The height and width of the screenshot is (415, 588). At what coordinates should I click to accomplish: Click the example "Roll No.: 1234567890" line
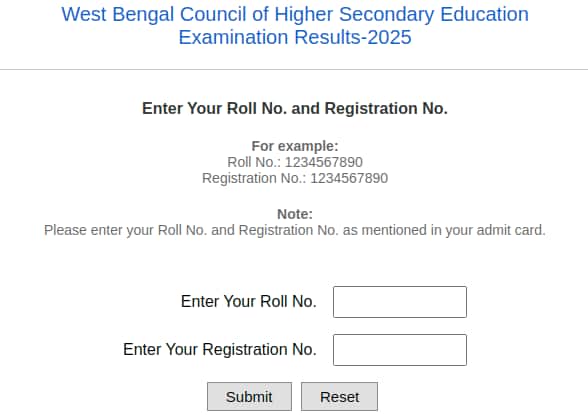[x=295, y=162]
